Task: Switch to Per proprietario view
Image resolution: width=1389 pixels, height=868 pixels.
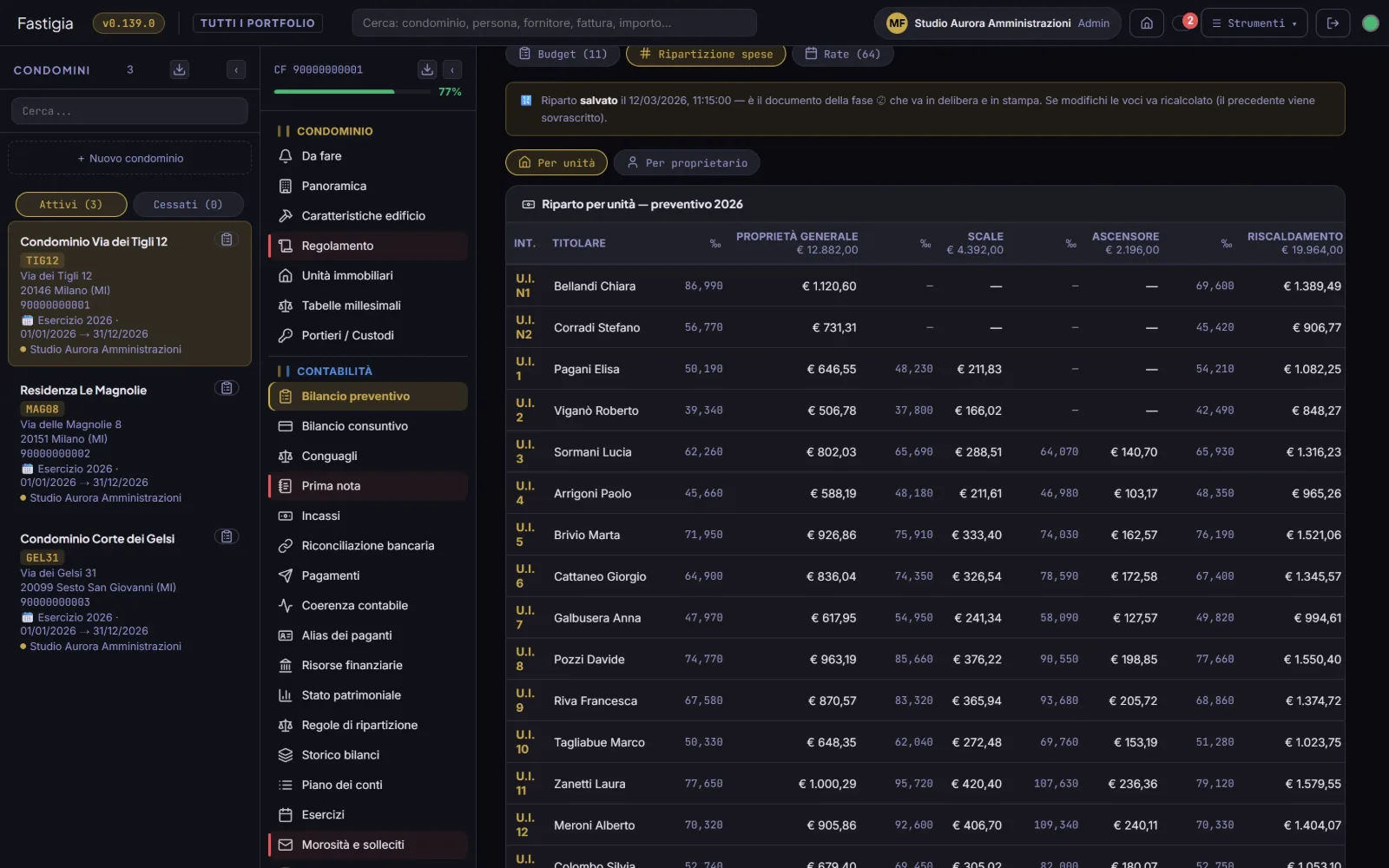Action: pos(687,162)
